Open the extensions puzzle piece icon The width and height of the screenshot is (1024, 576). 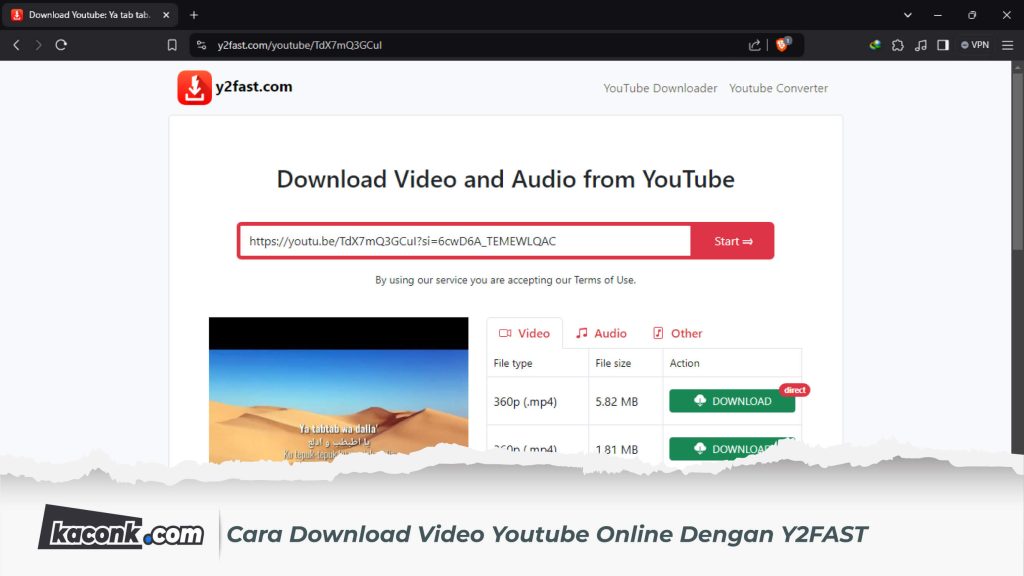(x=898, y=45)
